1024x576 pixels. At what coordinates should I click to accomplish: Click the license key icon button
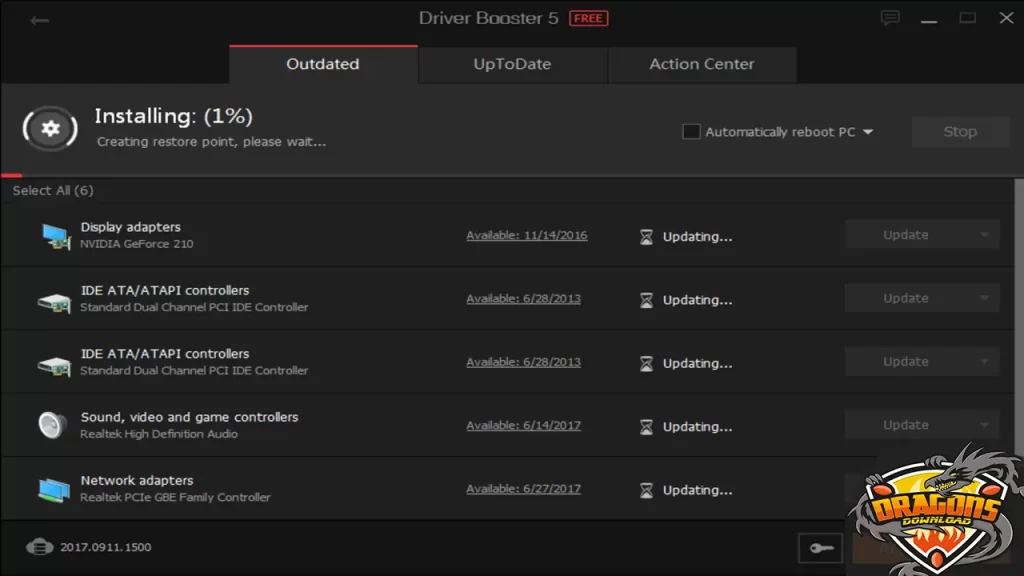[x=820, y=547]
